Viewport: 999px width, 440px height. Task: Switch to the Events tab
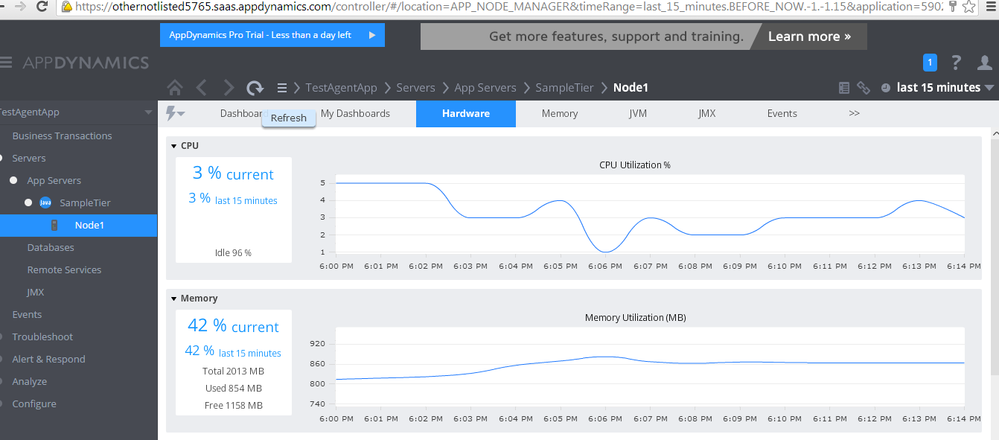tap(782, 113)
